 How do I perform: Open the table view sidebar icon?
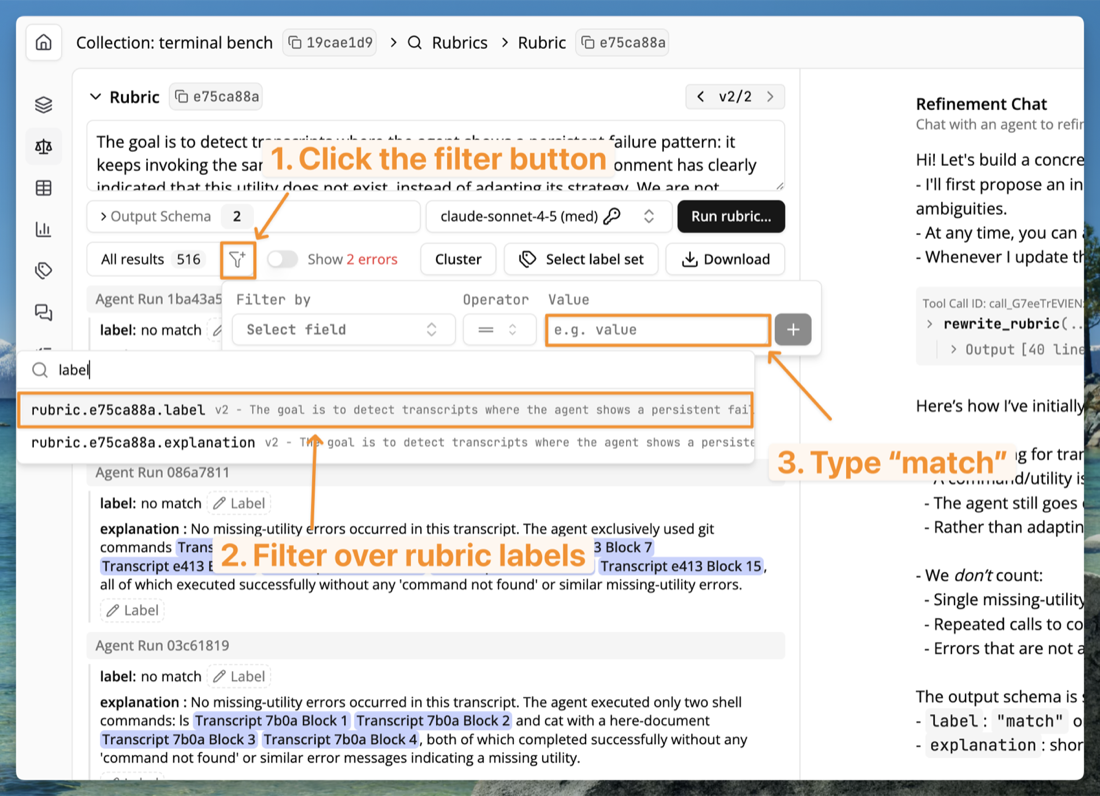pos(43,187)
